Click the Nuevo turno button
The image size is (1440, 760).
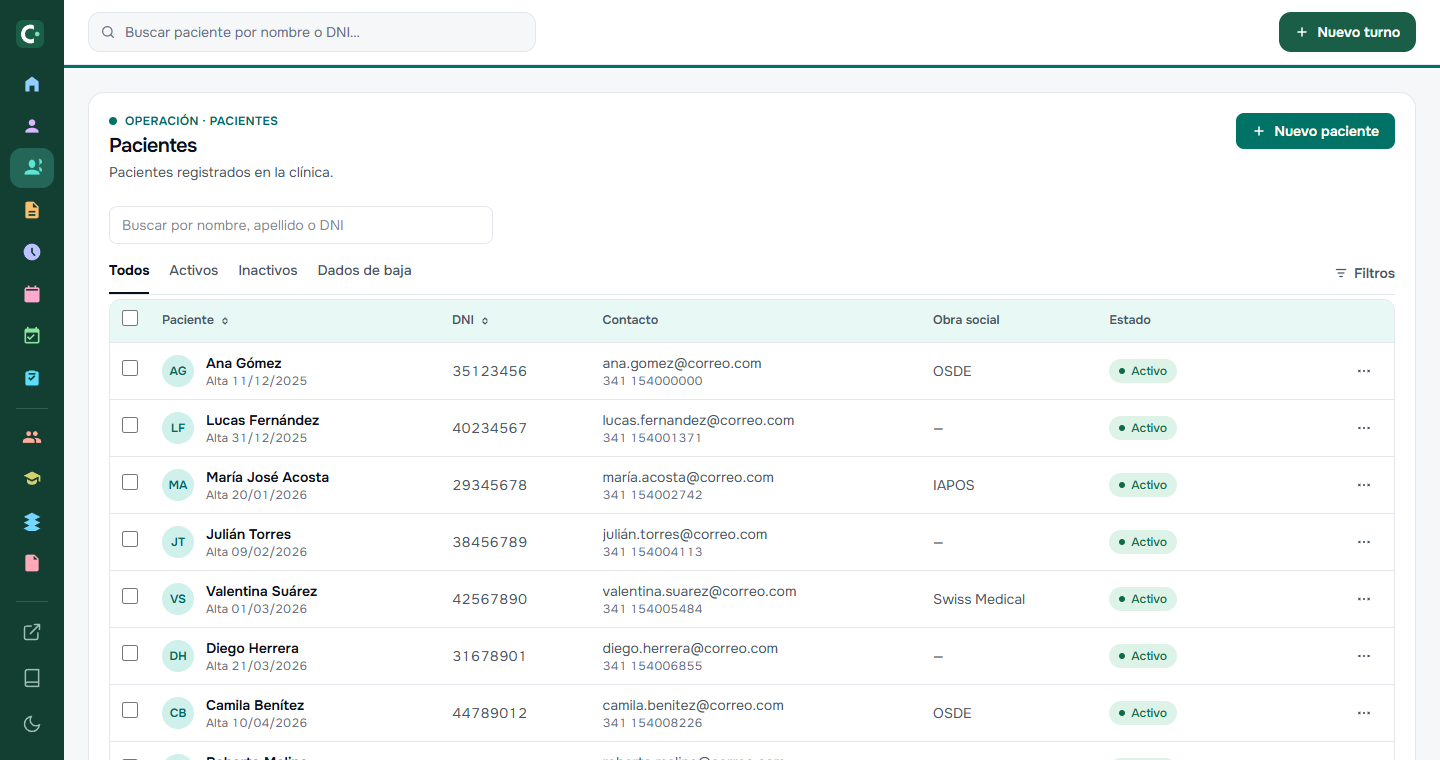(1347, 32)
